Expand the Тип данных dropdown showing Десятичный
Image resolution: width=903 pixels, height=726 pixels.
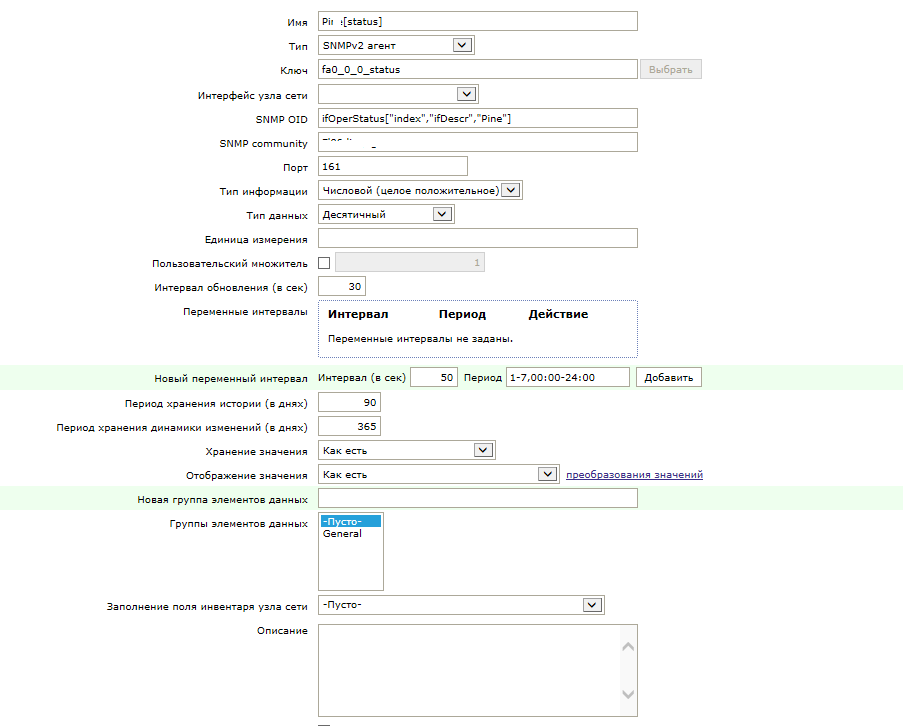coord(386,215)
